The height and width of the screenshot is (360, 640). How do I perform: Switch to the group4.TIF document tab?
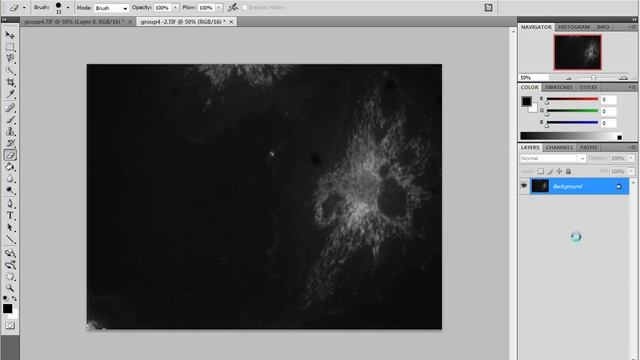(x=74, y=22)
